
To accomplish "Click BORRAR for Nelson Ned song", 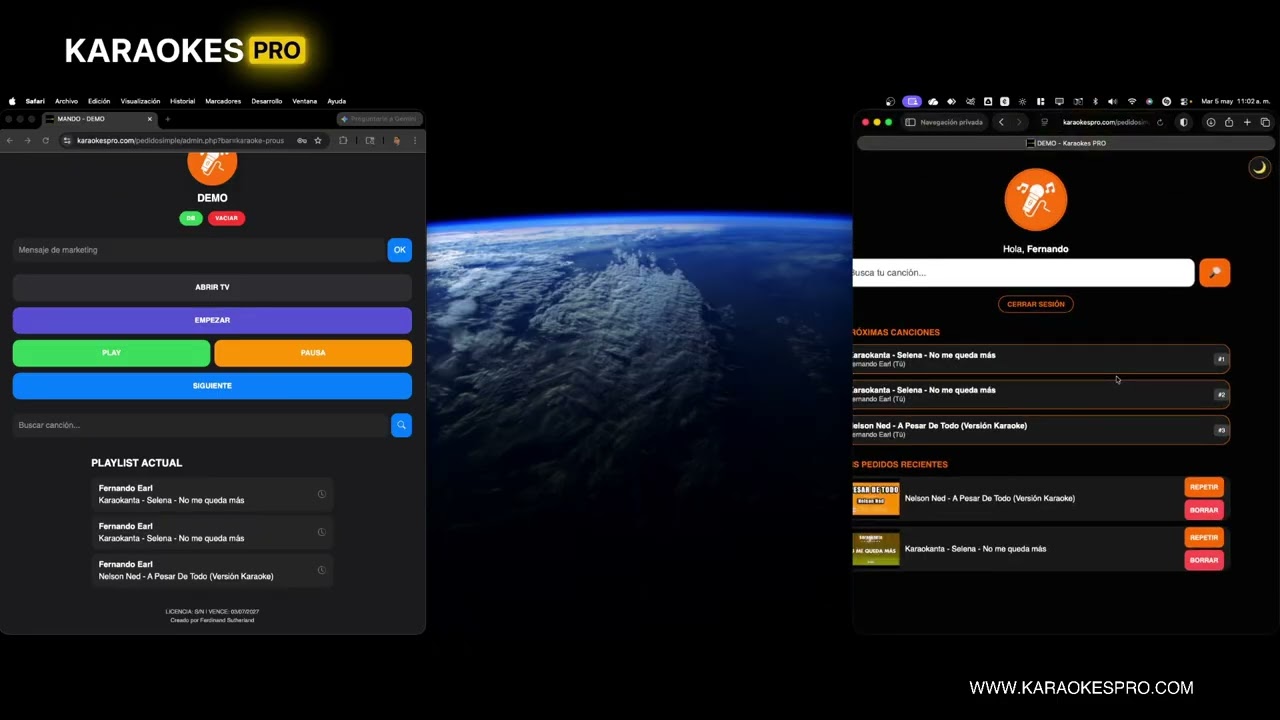I will (x=1204, y=510).
